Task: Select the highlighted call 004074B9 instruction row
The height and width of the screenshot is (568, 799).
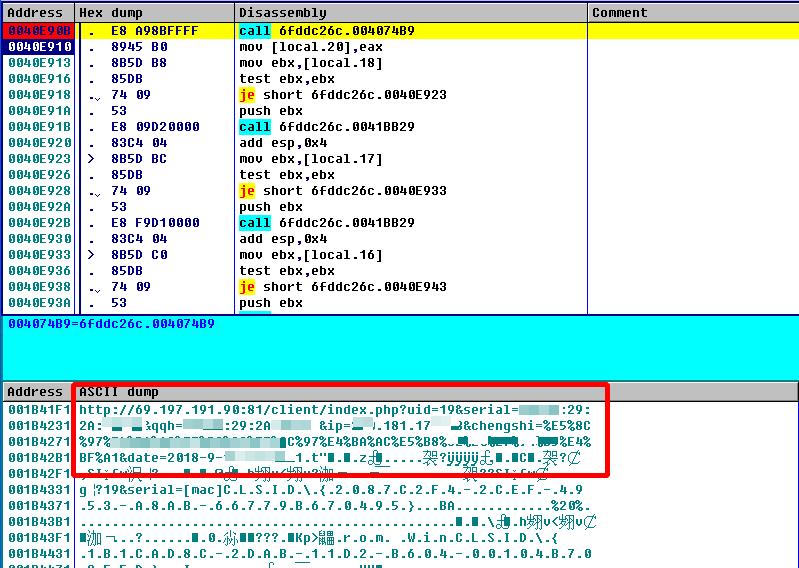Action: [x=401, y=31]
